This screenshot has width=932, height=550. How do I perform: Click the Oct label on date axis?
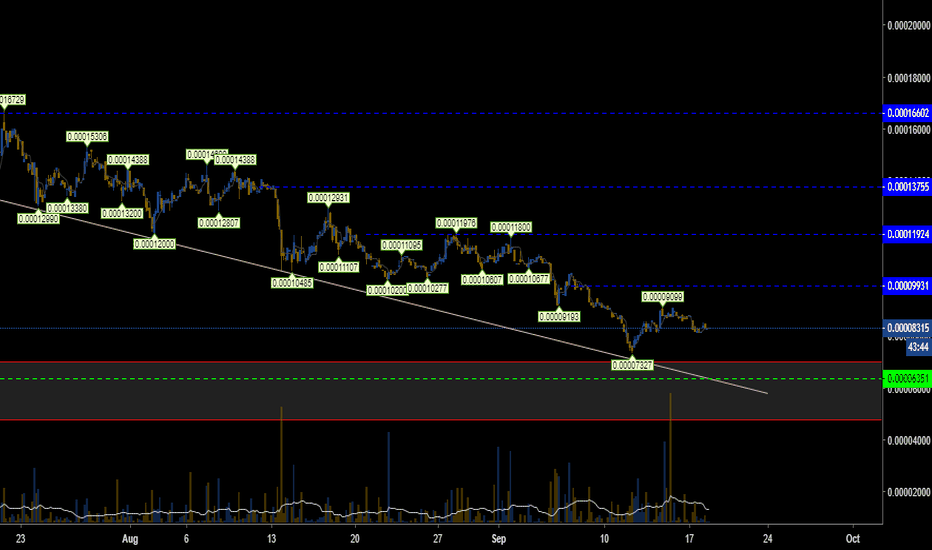coord(852,539)
